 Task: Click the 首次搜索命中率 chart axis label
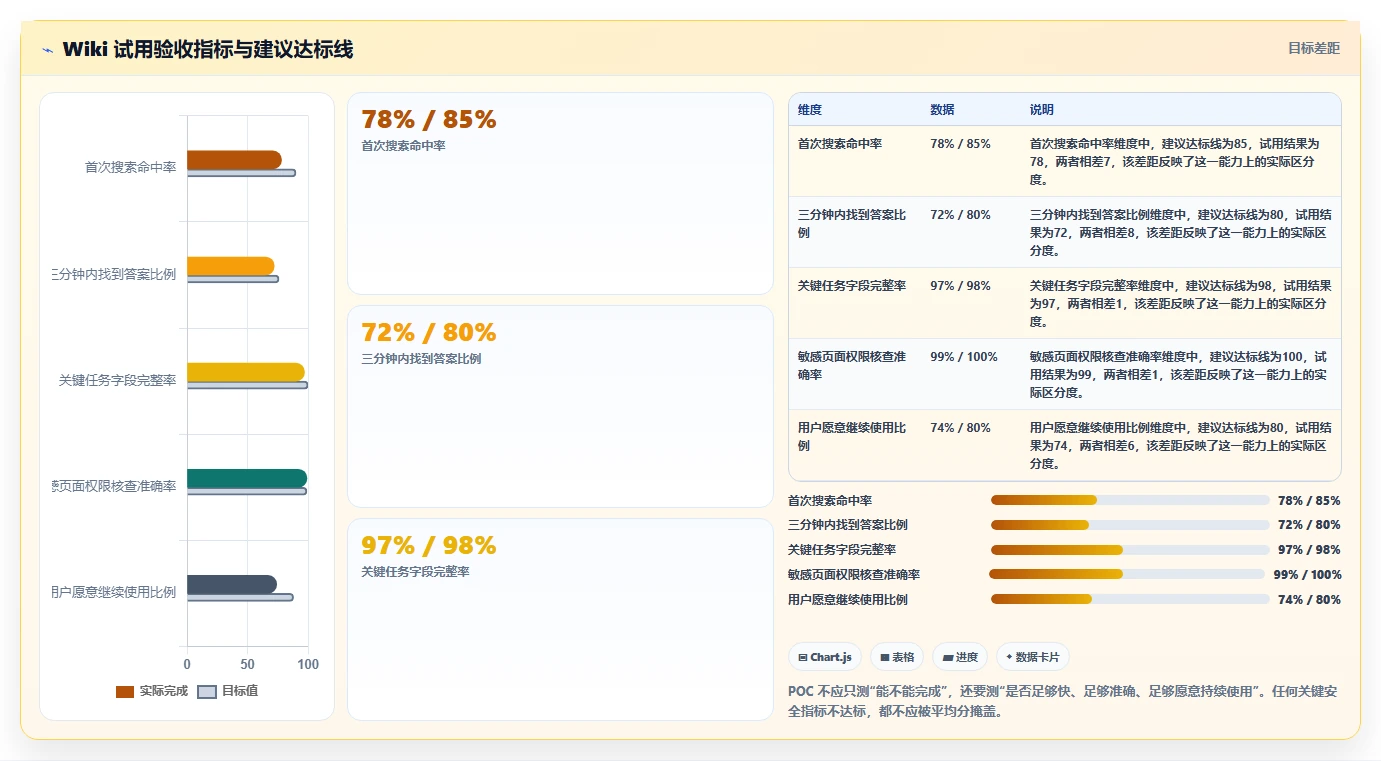coord(130,167)
